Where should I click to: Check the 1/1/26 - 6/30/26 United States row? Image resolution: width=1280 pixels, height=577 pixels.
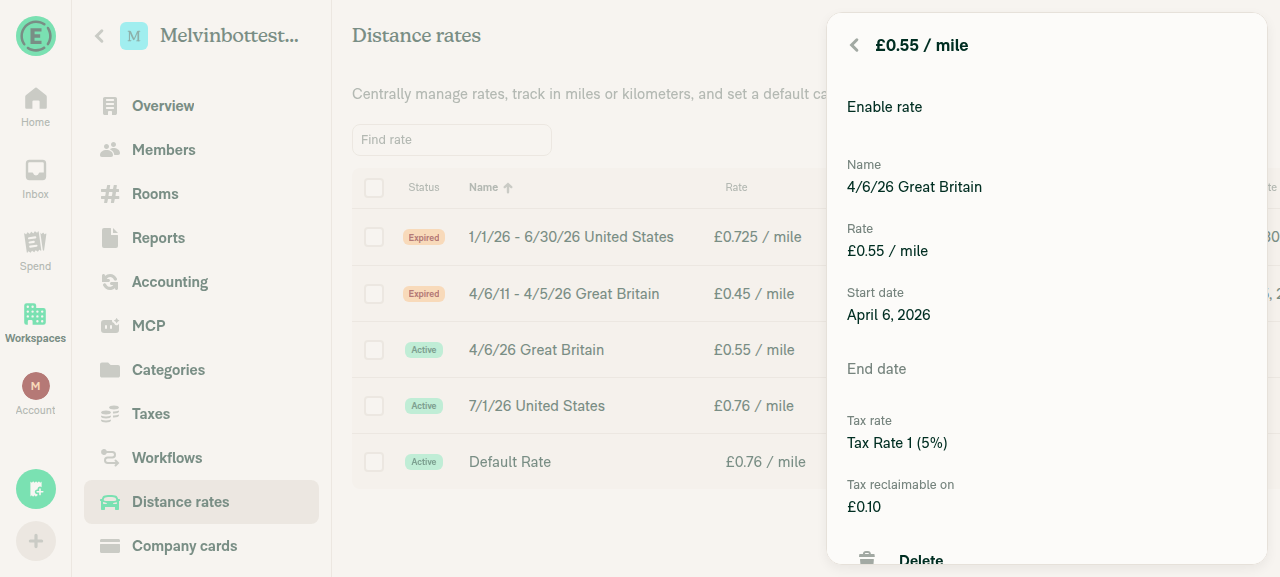[x=374, y=237]
